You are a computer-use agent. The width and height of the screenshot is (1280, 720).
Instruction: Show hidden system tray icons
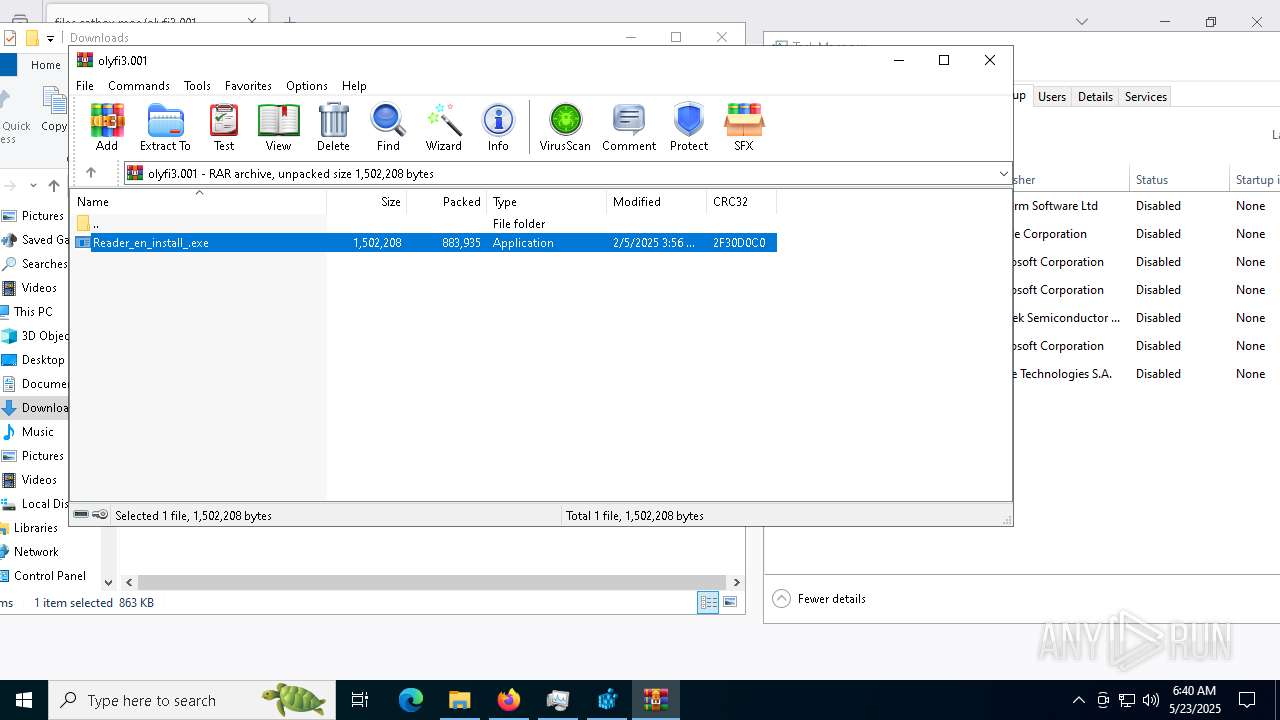tap(1078, 700)
